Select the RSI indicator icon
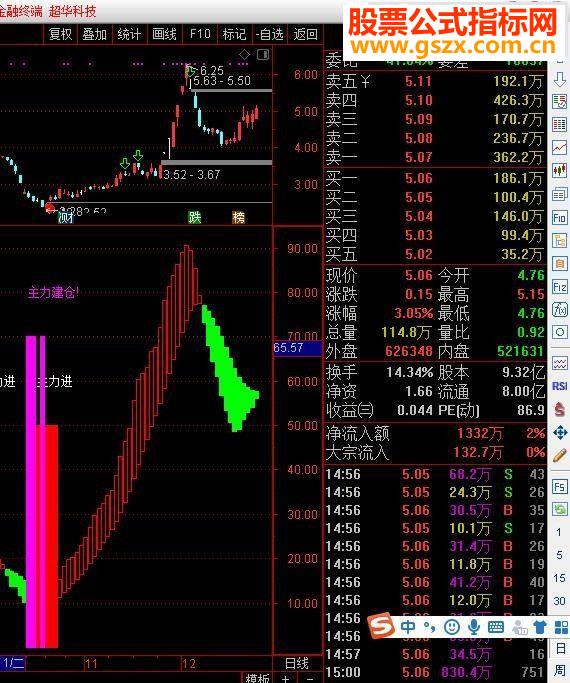Image resolution: width=570 pixels, height=683 pixels. click(x=560, y=386)
